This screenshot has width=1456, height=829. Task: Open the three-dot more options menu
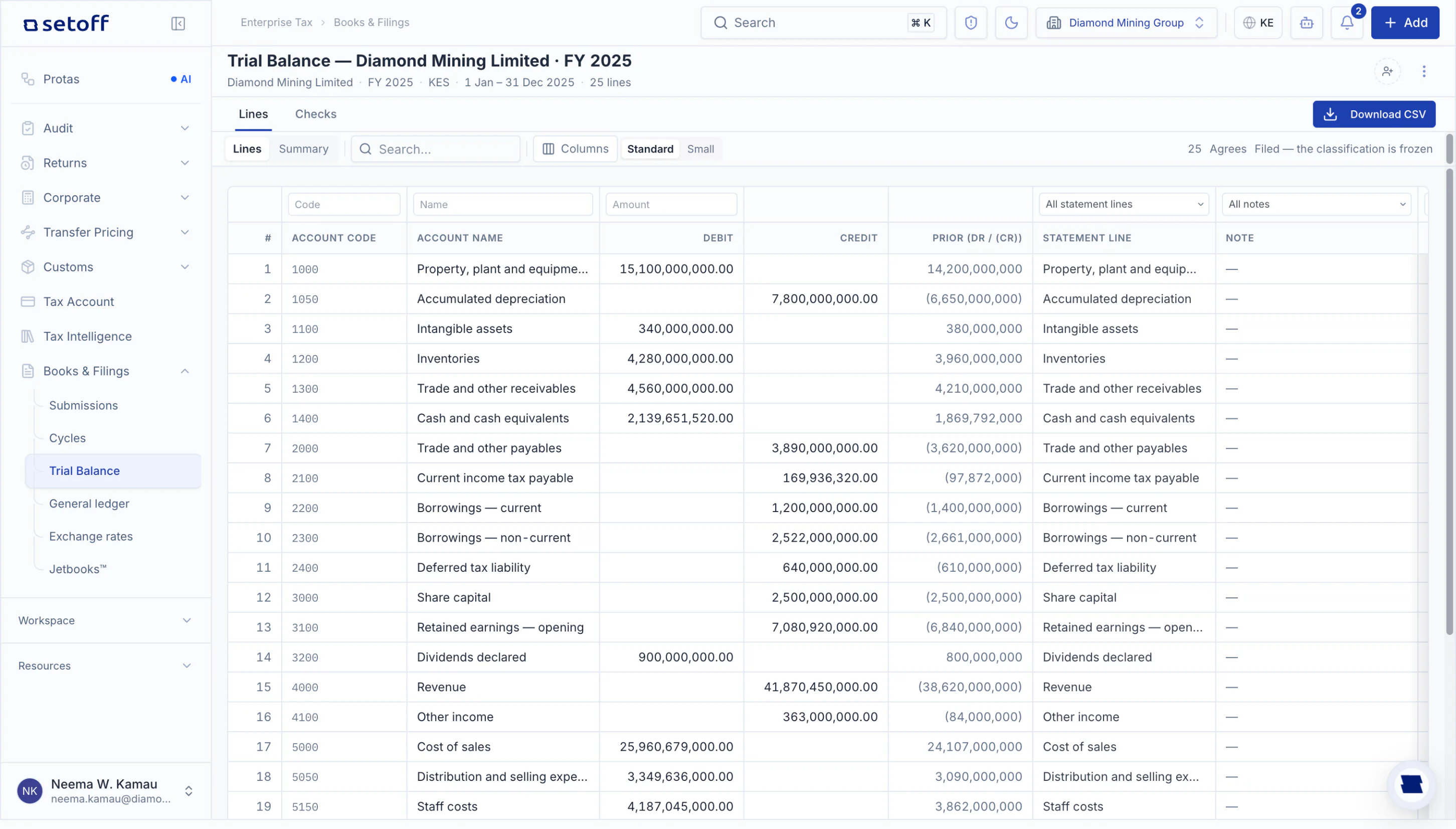pyautogui.click(x=1423, y=71)
